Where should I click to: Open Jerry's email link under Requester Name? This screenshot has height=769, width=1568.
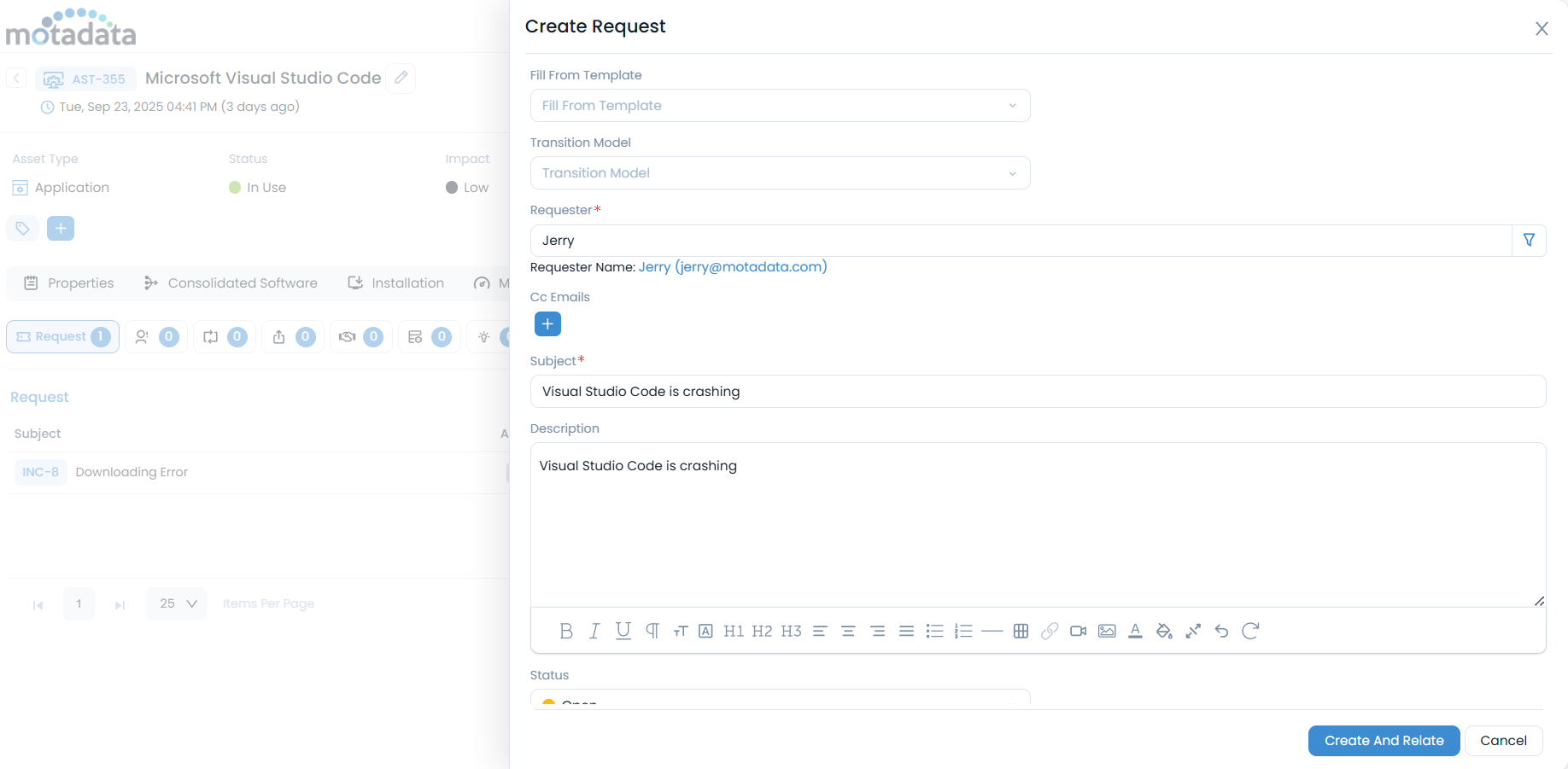click(732, 266)
